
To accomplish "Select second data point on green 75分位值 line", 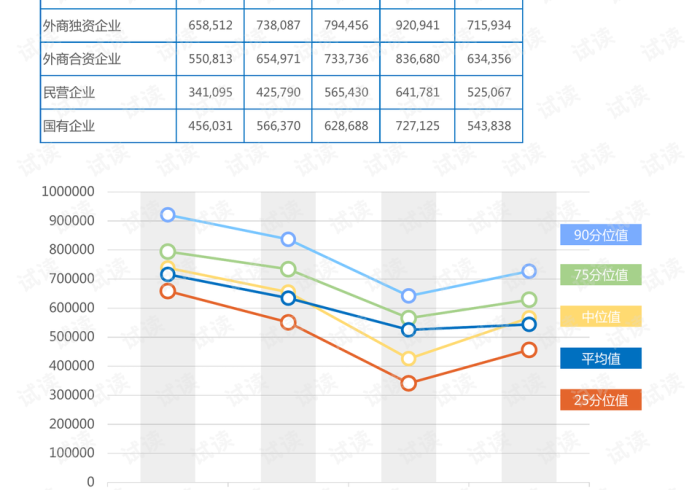I will click(x=288, y=269).
